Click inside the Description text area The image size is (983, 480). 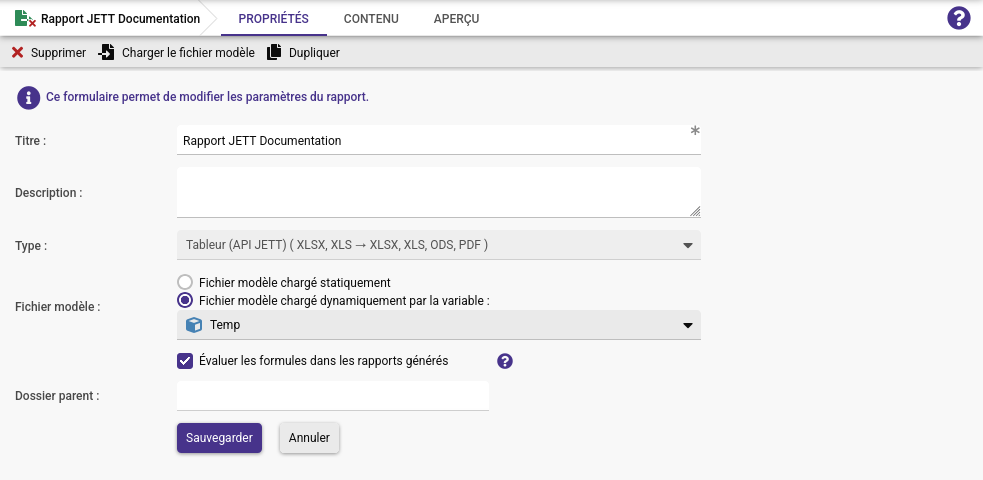click(439, 192)
